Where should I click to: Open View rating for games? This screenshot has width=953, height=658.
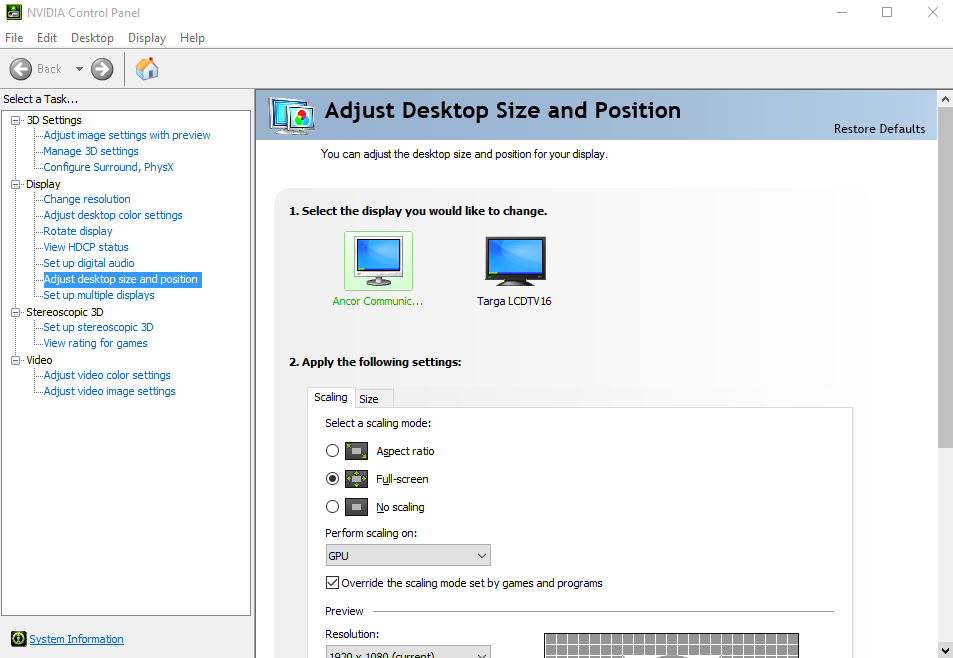tap(95, 343)
